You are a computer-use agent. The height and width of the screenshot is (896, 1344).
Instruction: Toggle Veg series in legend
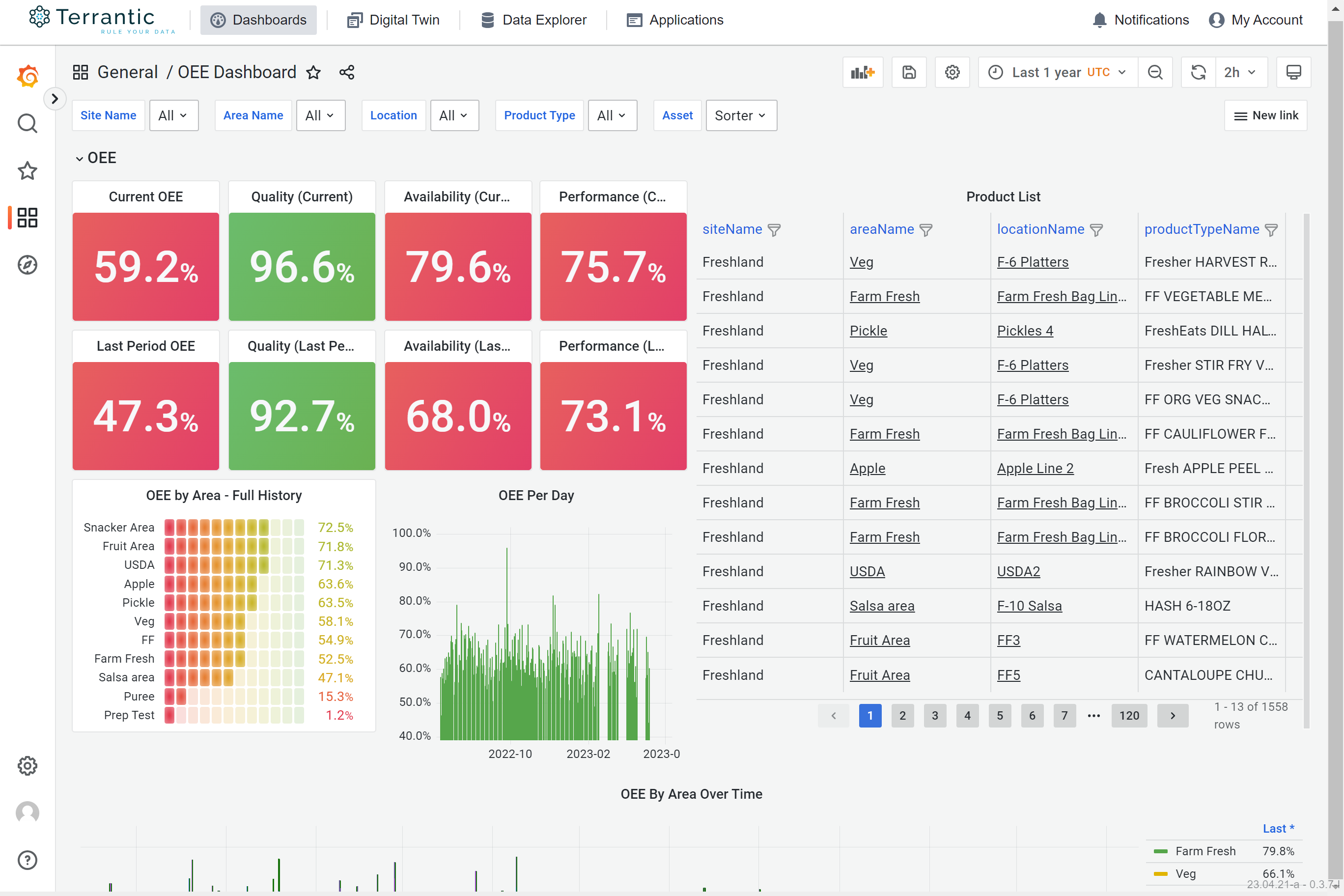coord(1185,874)
